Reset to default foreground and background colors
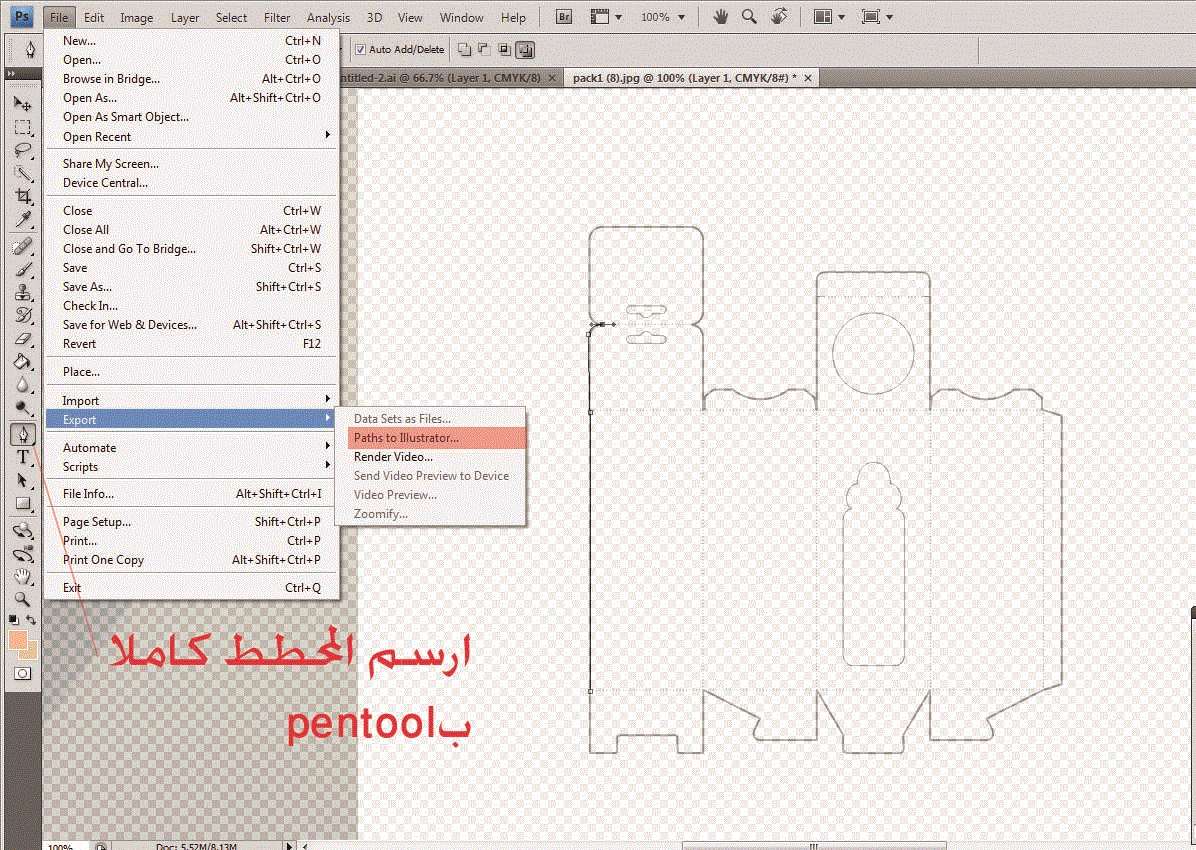The image size is (1196, 850). coord(14,620)
